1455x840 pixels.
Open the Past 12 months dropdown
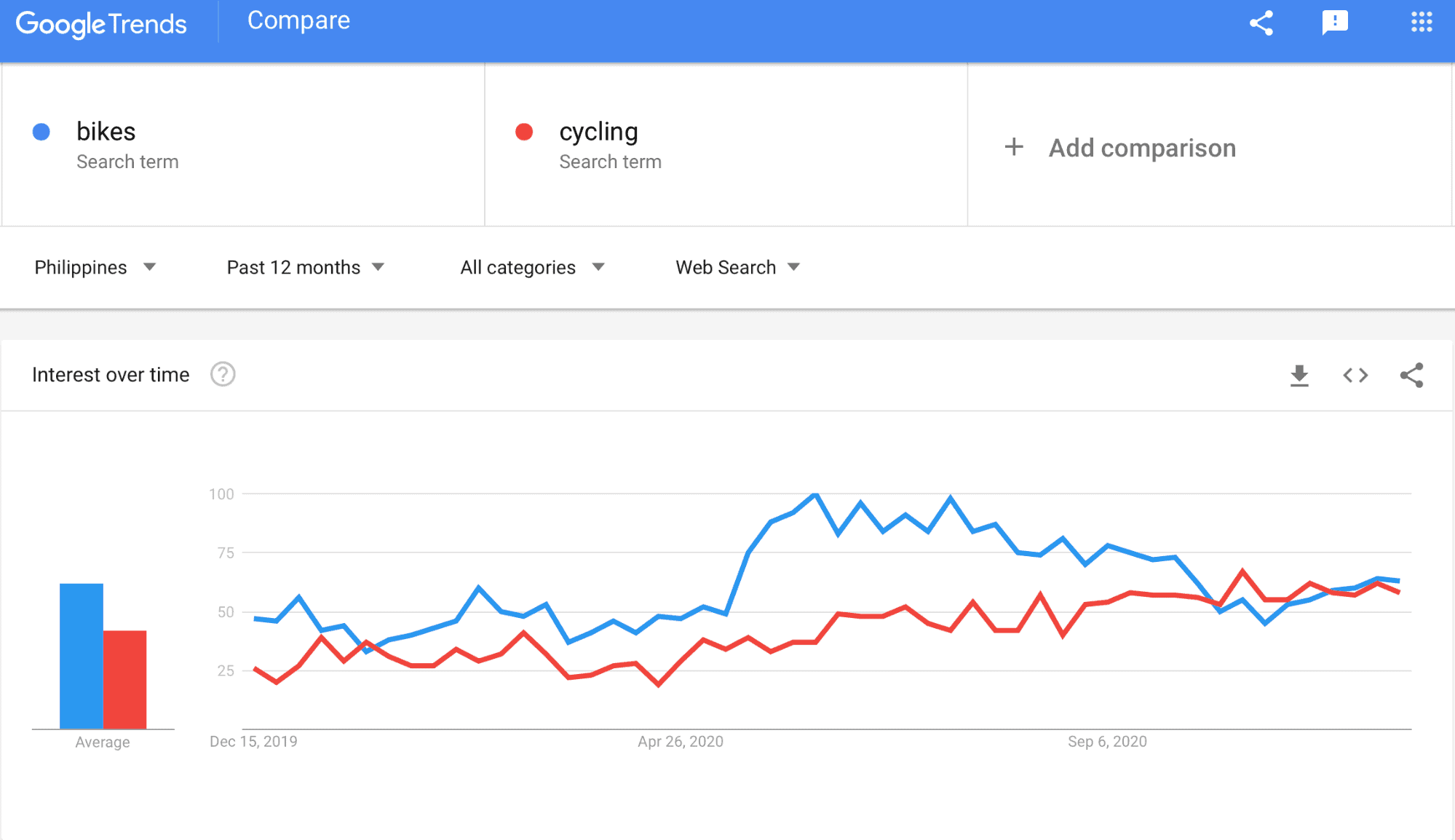306,267
